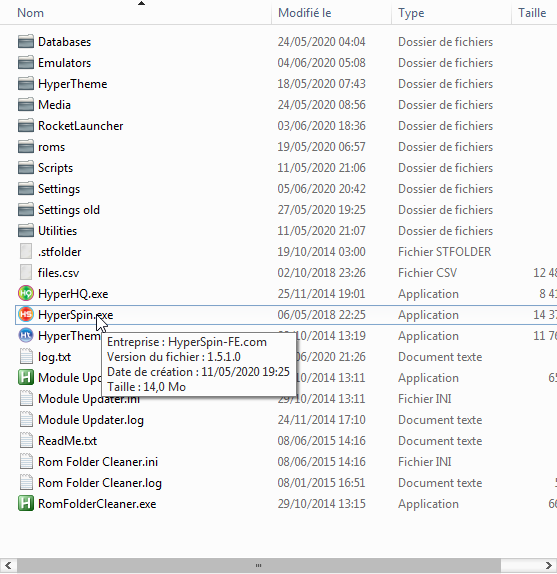557x574 pixels.
Task: Select the Rom Folder Cleaner.log file name
Action: click(x=100, y=482)
